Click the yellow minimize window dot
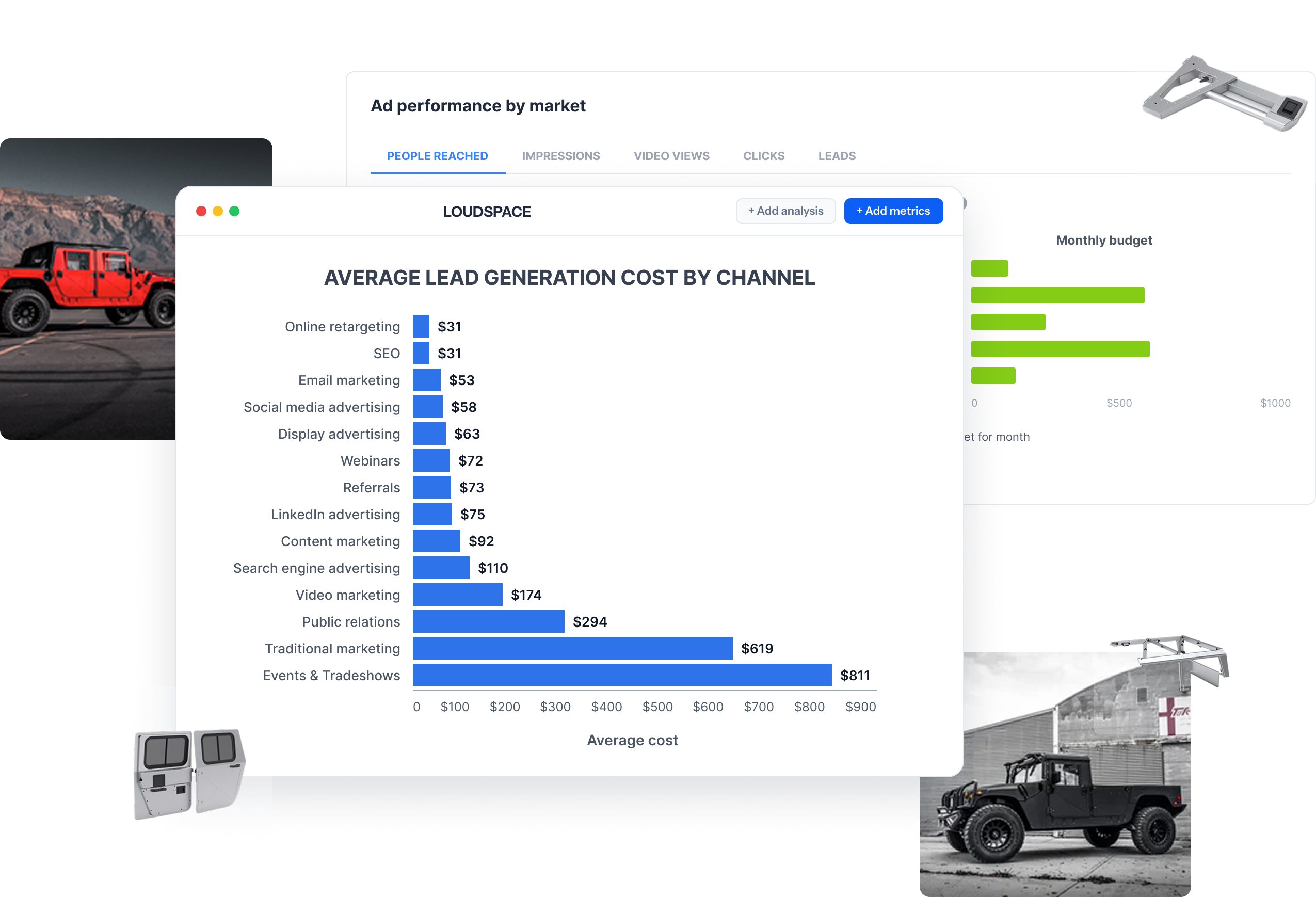 (217, 211)
